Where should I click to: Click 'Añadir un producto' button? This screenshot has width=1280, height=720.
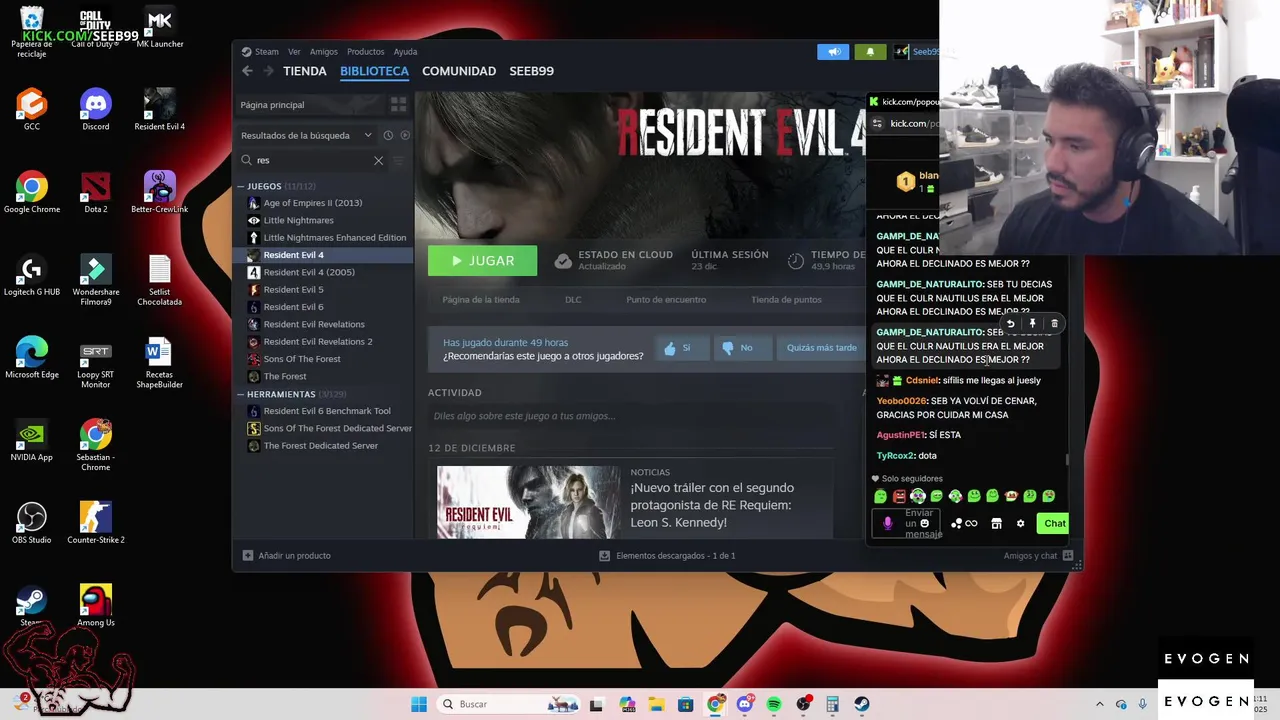pos(286,556)
